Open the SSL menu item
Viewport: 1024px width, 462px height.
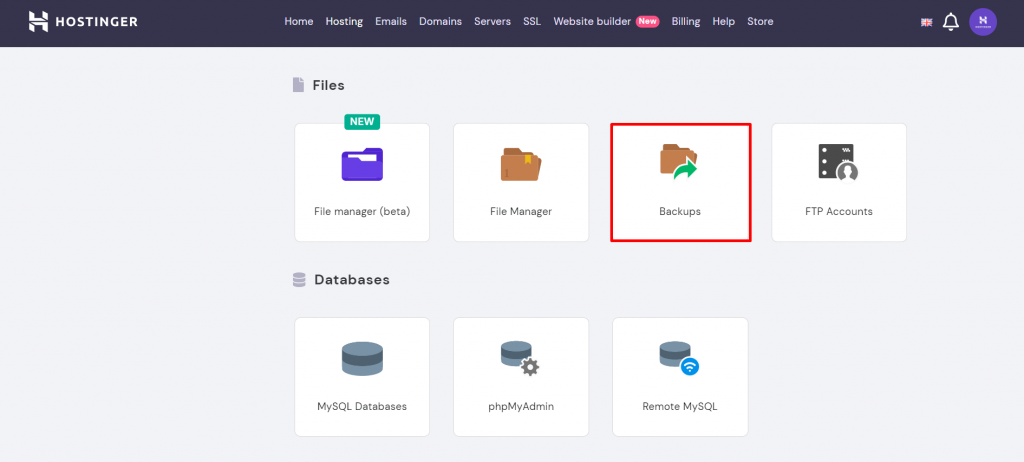pyautogui.click(x=532, y=22)
